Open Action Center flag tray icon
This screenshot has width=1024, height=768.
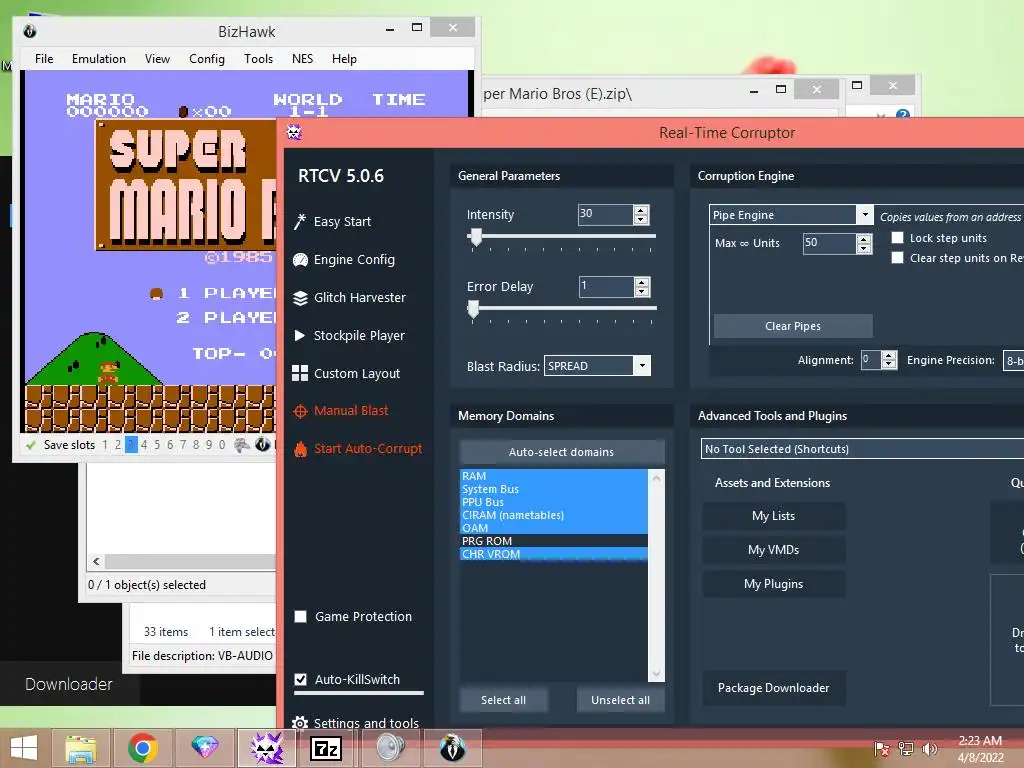[882, 748]
